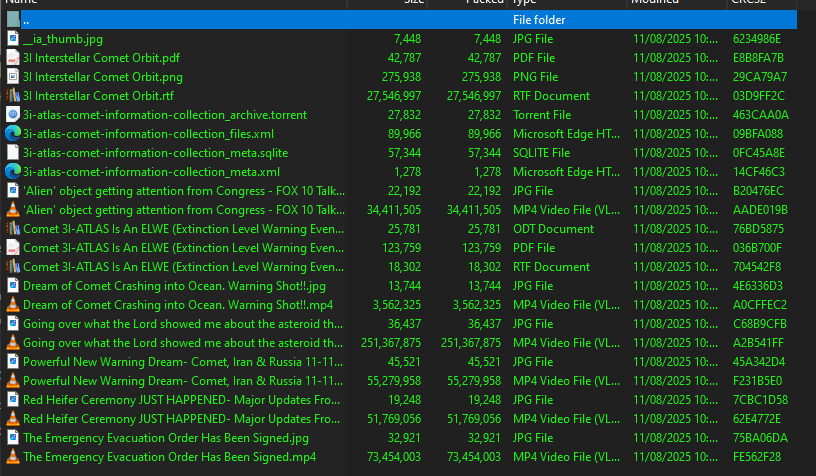Click the VLC cone icon for Red Heifer Ceremony
Image resolution: width=816 pixels, height=476 pixels.
13,419
